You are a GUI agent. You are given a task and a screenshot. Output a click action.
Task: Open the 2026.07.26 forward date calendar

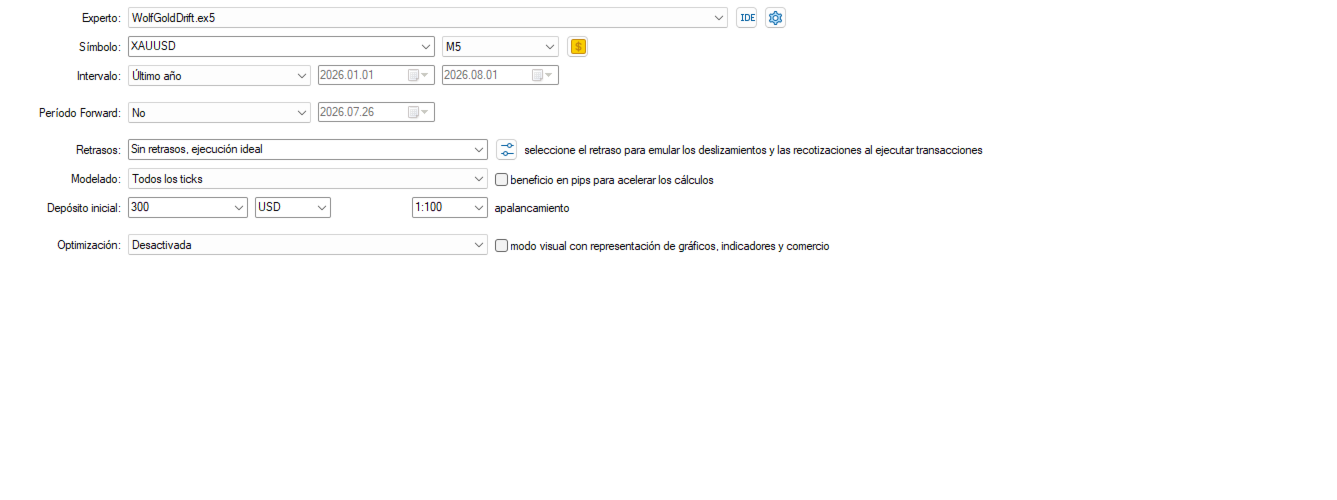tap(418, 112)
